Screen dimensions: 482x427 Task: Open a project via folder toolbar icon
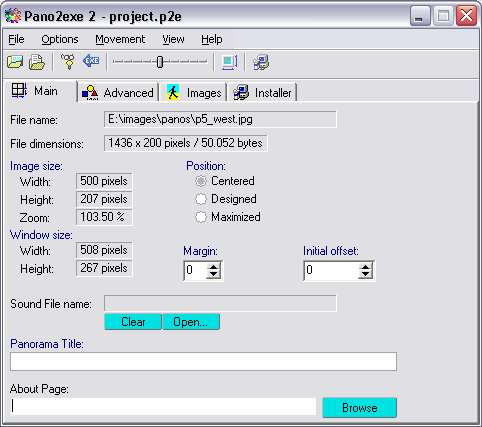coord(15,62)
